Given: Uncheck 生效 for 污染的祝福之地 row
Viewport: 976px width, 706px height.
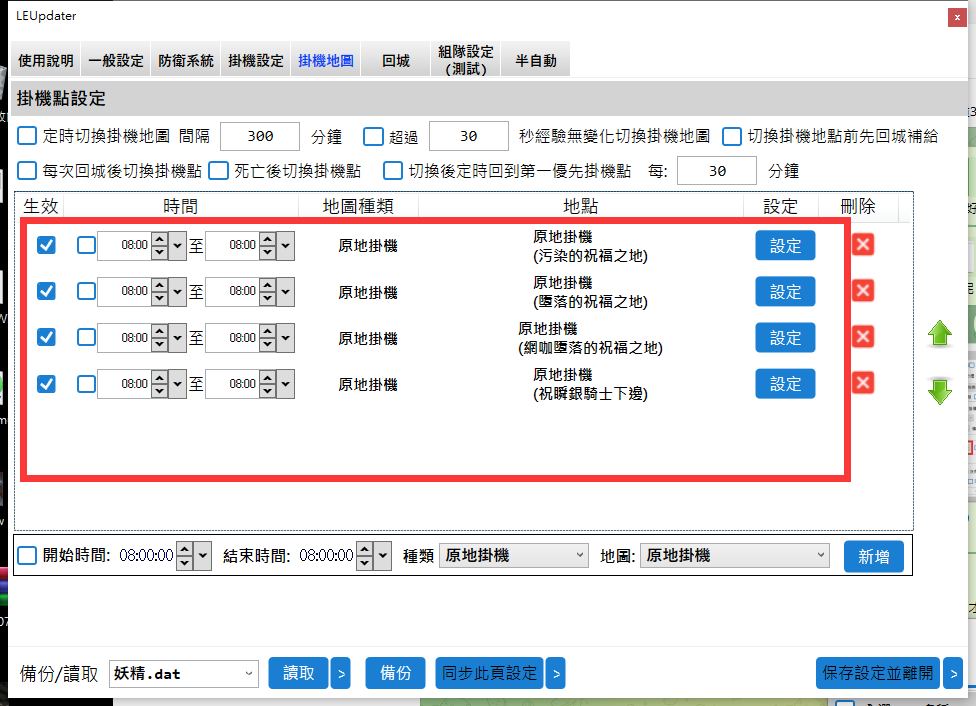Looking at the screenshot, I should (x=46, y=245).
